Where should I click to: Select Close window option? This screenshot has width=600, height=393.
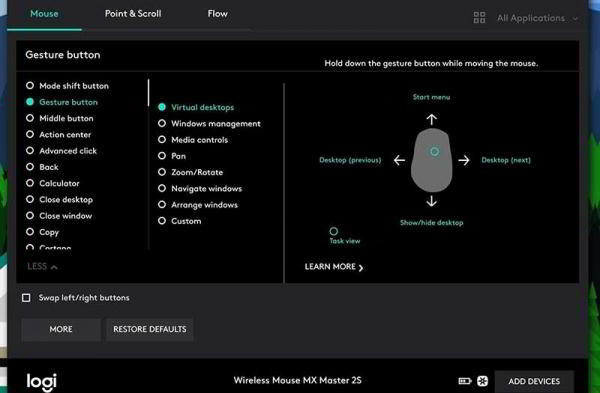coord(59,216)
